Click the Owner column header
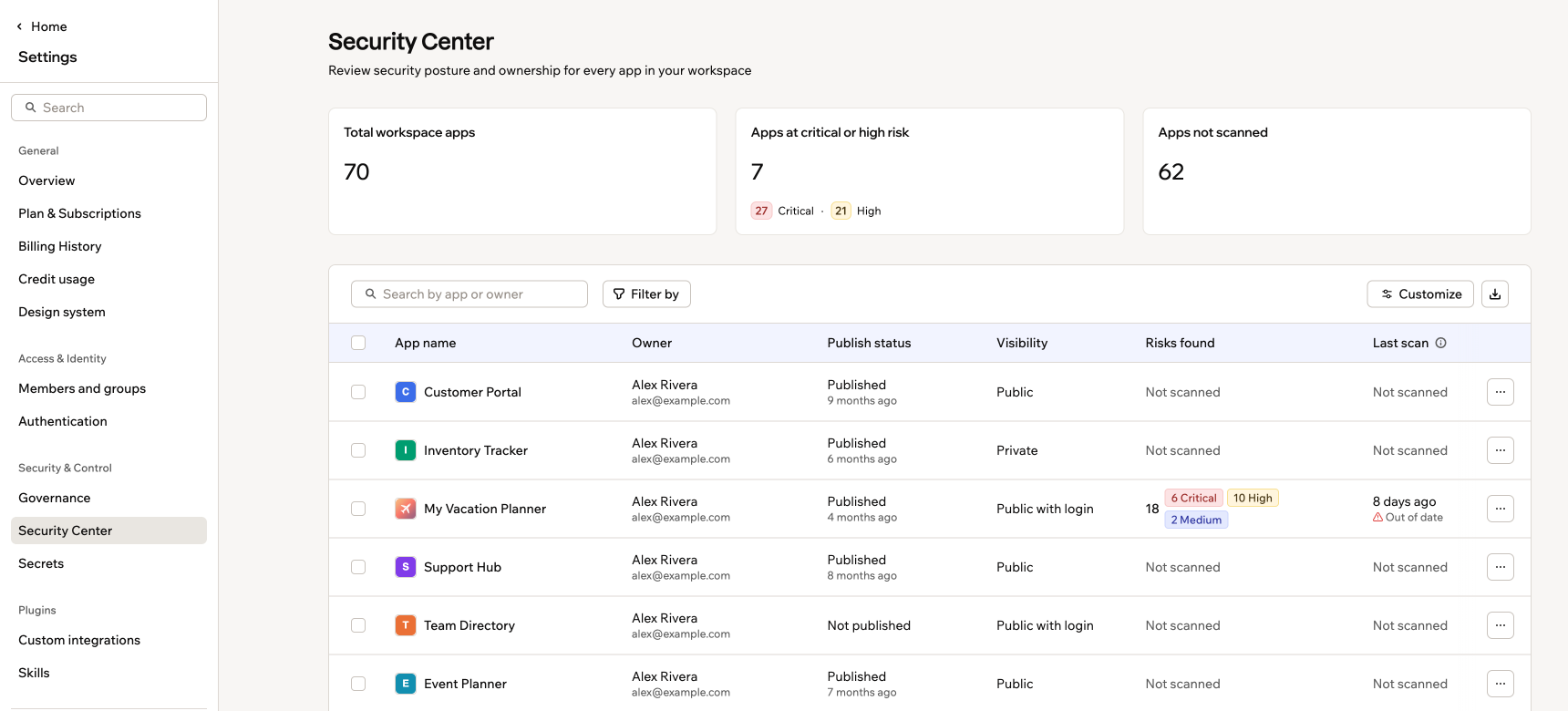Viewport: 1568px width, 711px height. [x=652, y=343]
